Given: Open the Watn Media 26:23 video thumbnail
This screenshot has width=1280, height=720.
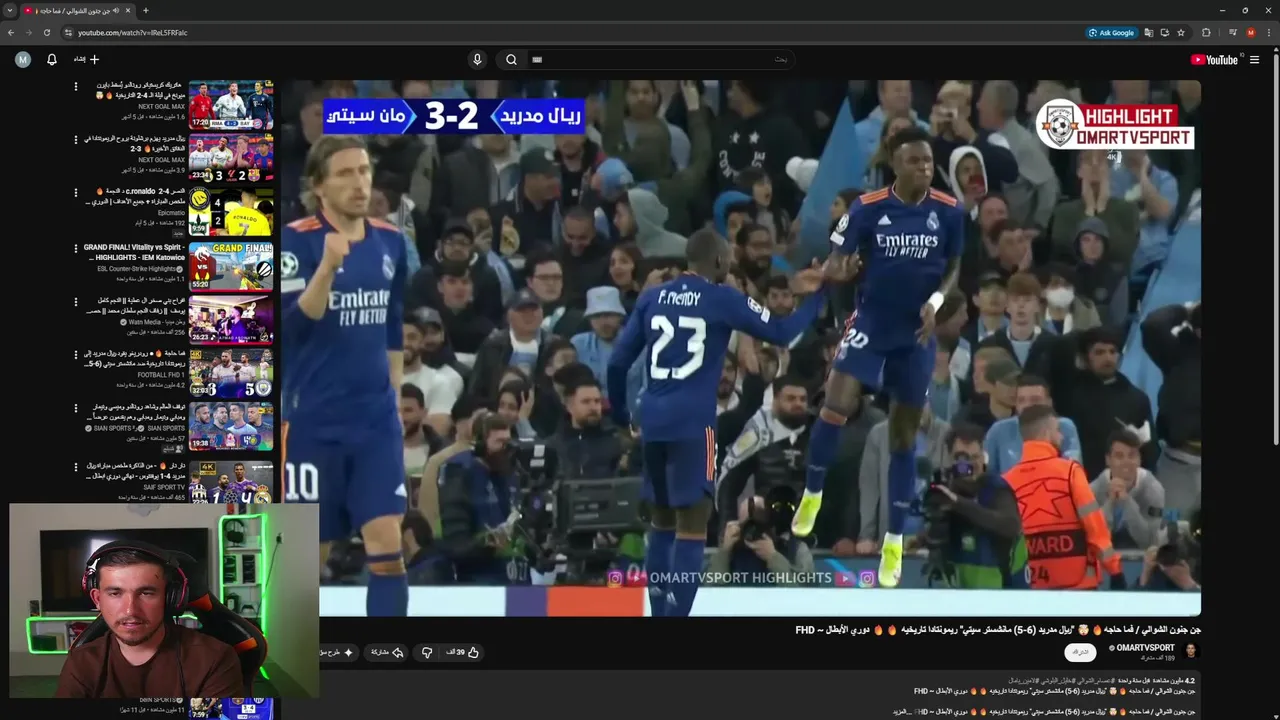Looking at the screenshot, I should pyautogui.click(x=231, y=320).
